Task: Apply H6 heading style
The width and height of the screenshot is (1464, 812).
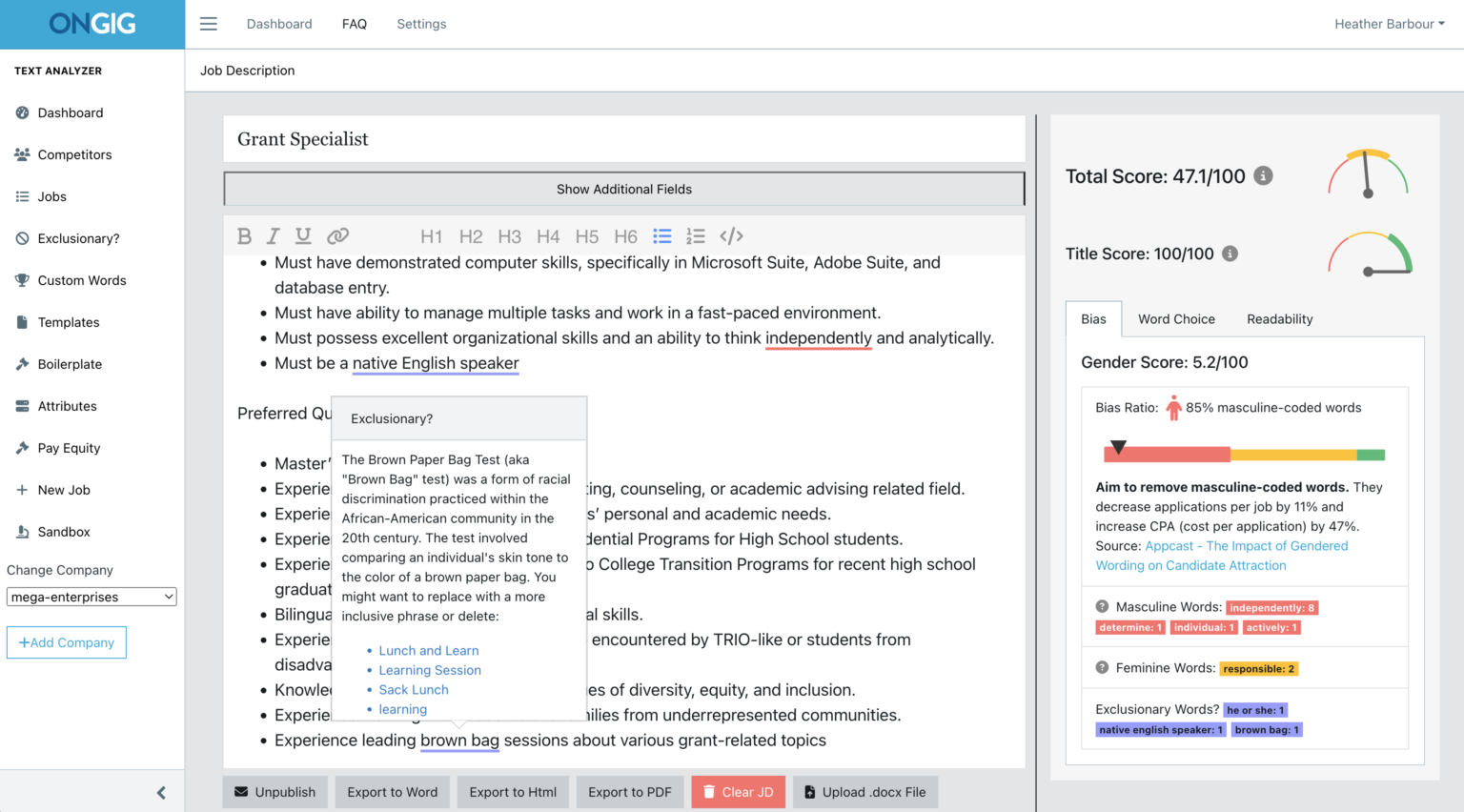Action: [x=625, y=236]
